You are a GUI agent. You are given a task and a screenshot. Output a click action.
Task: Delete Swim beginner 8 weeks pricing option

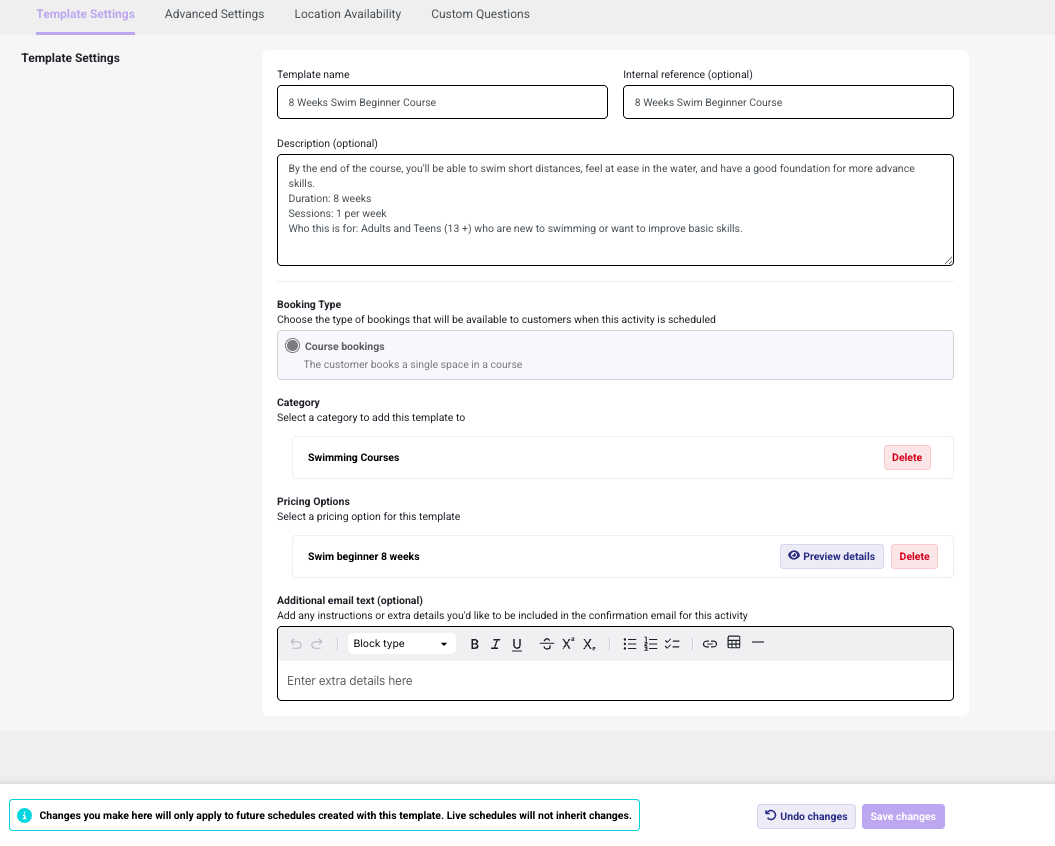(914, 557)
